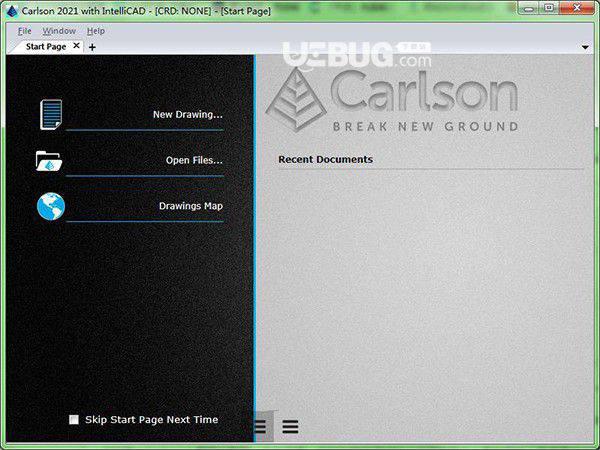
Task: Open the File menu
Action: (24, 31)
